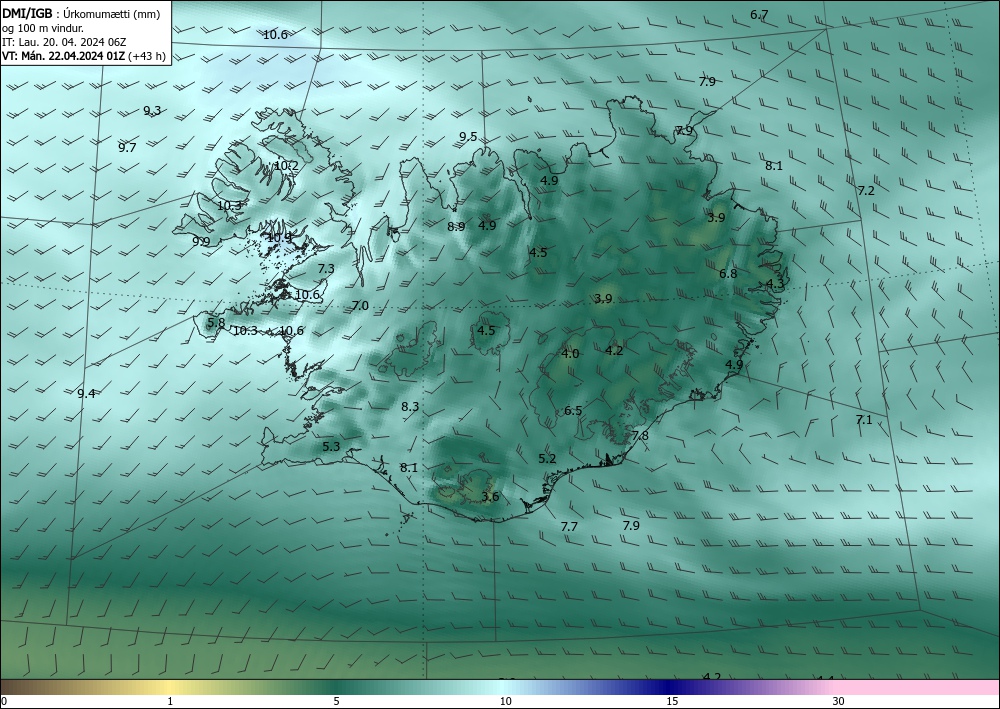This screenshot has height=709, width=1000.
Task: Click the '15' label on the color scale
Action: point(672,701)
